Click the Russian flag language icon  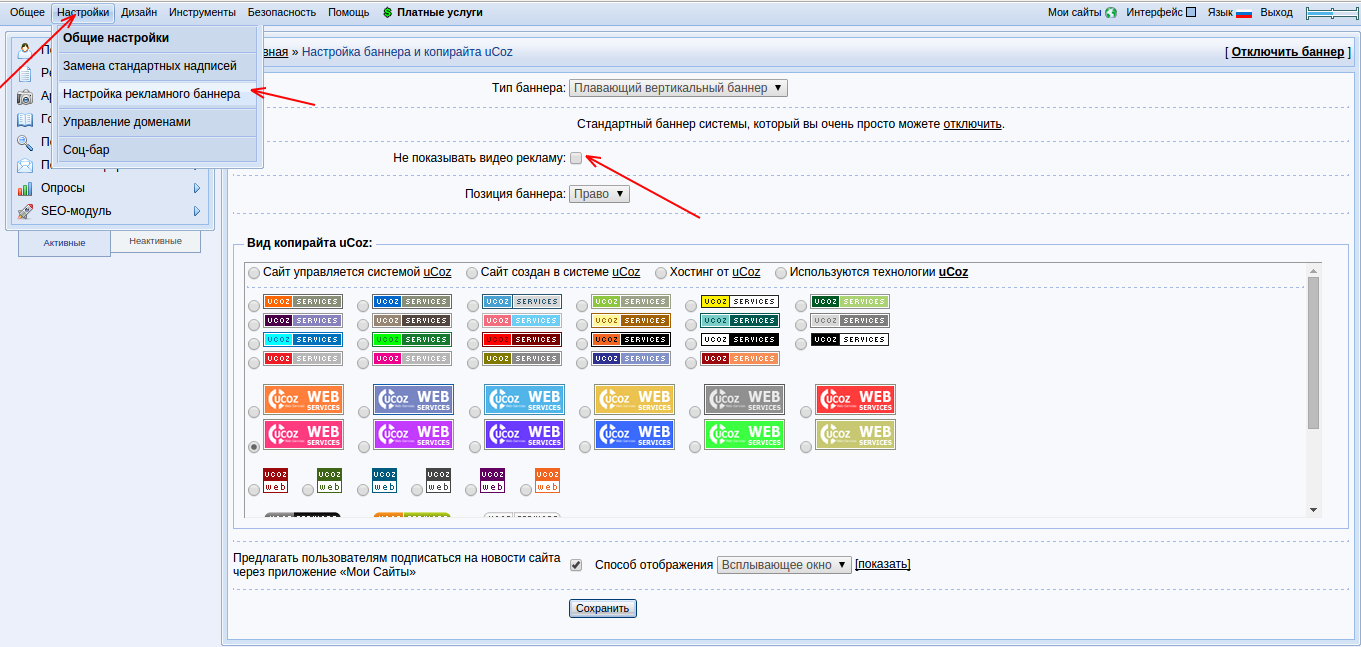click(1244, 13)
